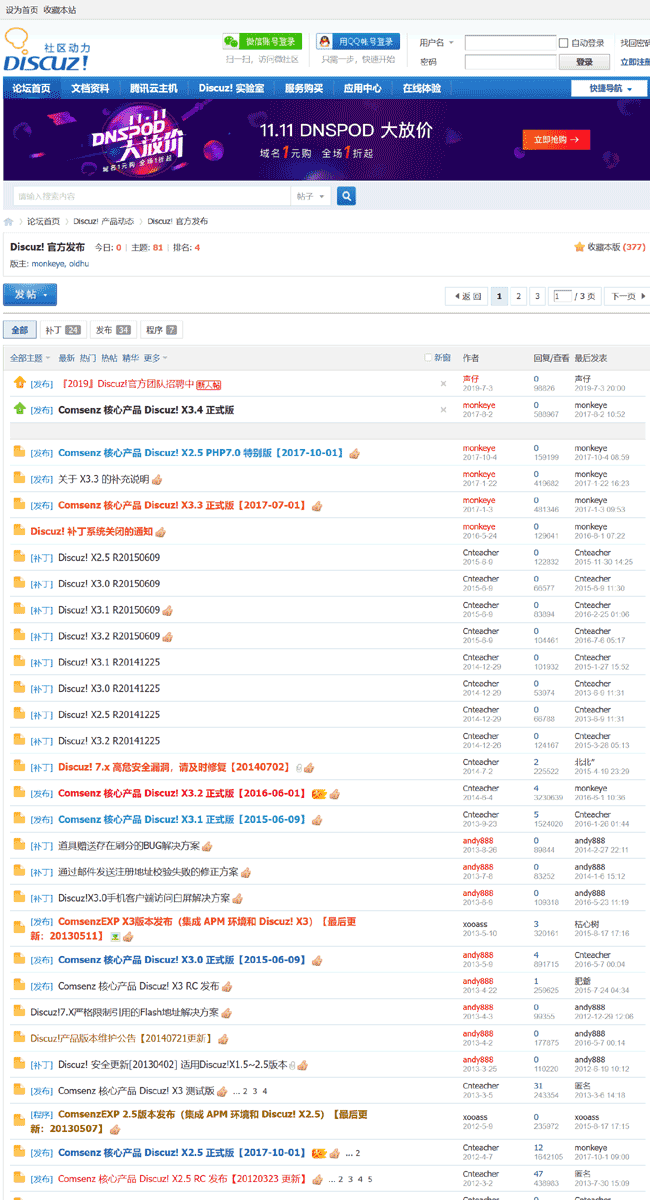
Task: Click the thumbs-up icon beside 关于 X3.3 的补充说明
Action: pos(156,480)
